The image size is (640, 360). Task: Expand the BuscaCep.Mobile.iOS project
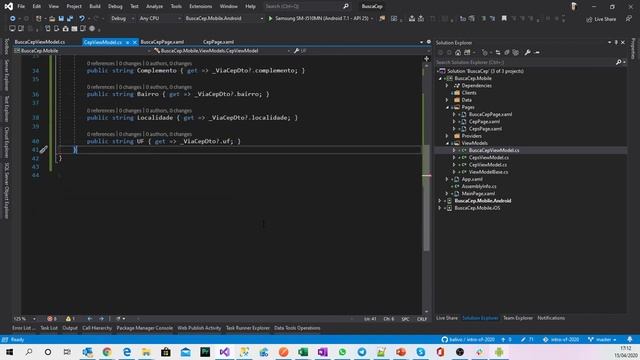[440, 208]
